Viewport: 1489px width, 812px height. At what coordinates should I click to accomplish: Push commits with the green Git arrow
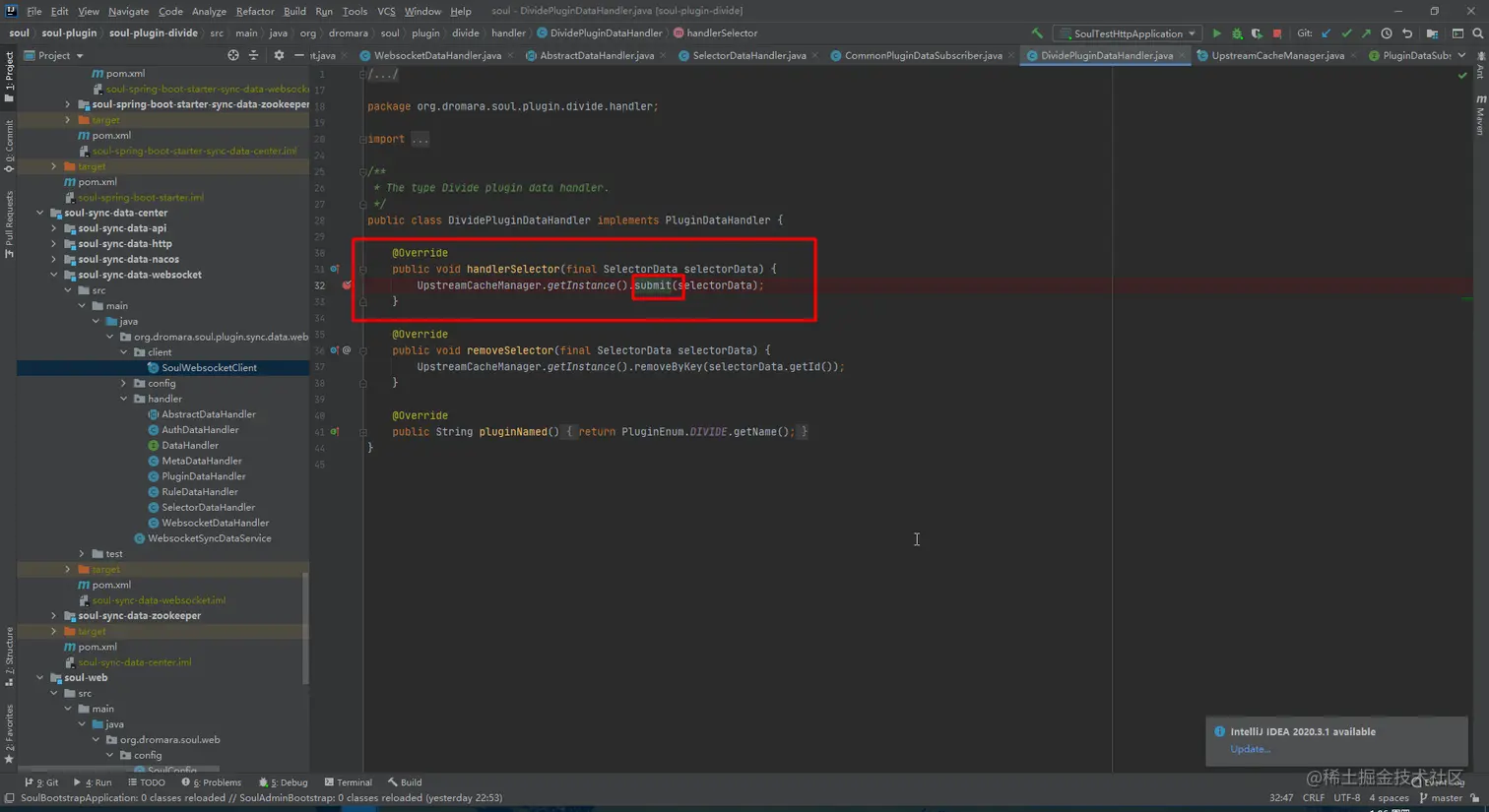[1366, 33]
